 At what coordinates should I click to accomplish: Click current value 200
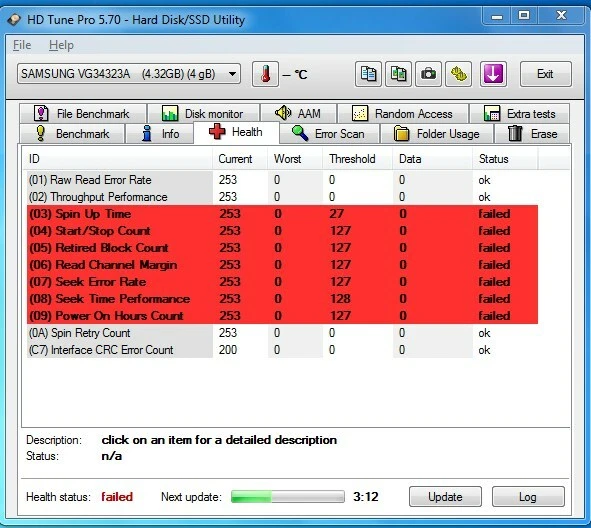pyautogui.click(x=228, y=350)
